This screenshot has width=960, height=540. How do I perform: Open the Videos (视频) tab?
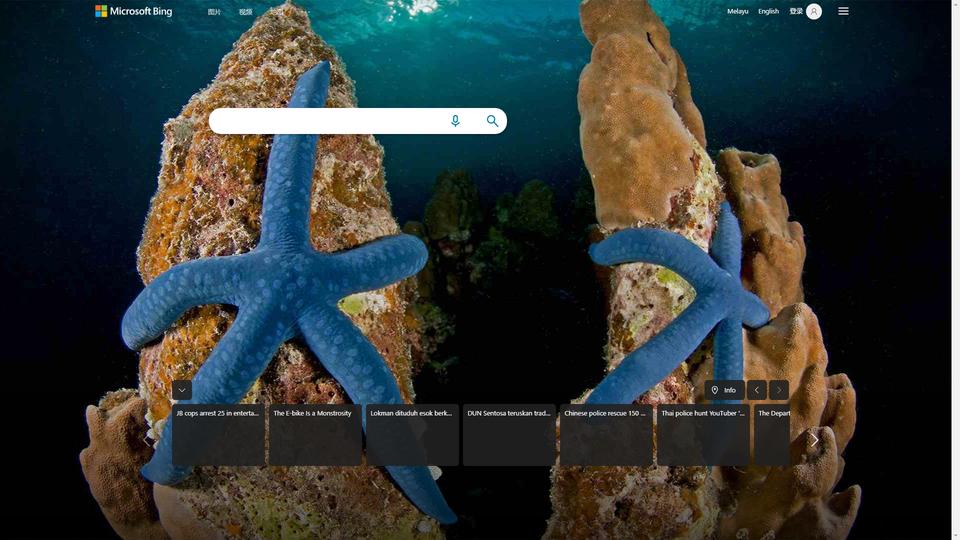[x=246, y=12]
